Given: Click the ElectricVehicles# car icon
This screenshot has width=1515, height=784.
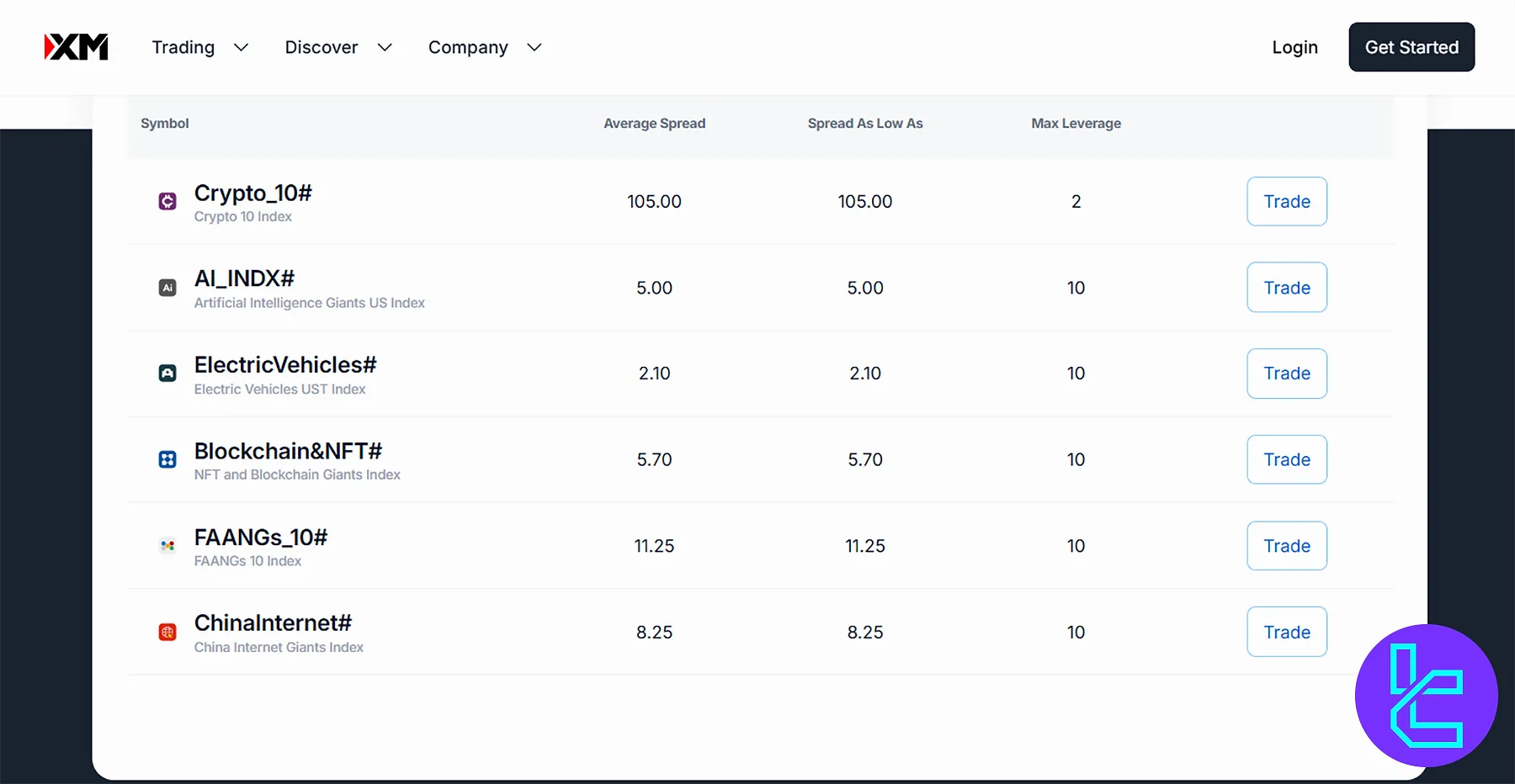Looking at the screenshot, I should (167, 373).
